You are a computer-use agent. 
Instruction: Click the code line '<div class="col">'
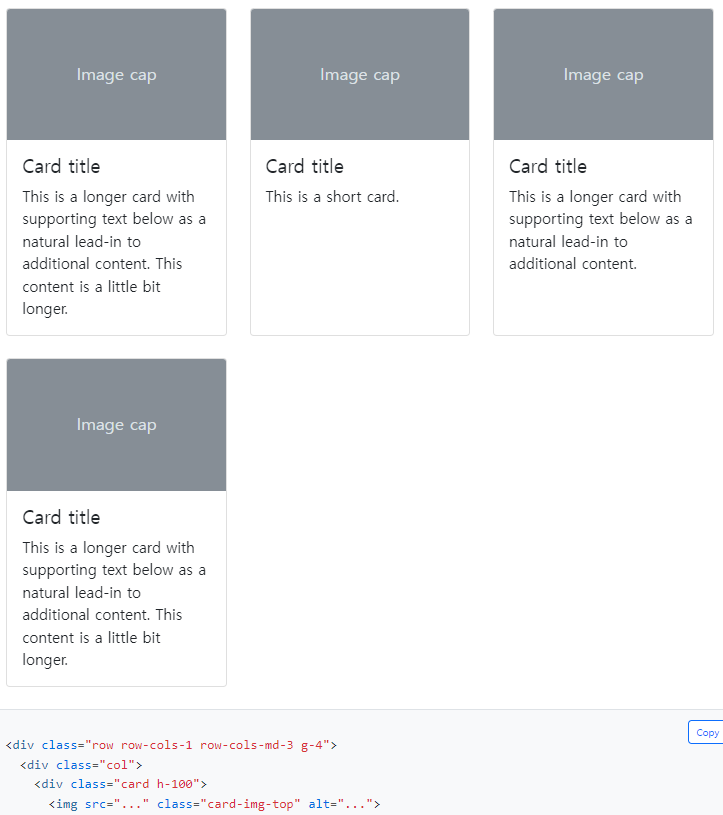(x=81, y=765)
